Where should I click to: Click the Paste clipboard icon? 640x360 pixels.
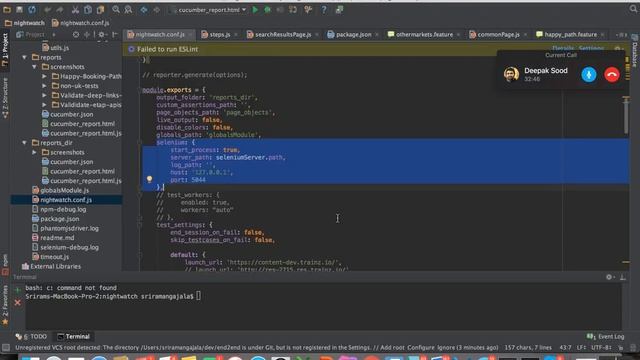(x=100, y=9)
